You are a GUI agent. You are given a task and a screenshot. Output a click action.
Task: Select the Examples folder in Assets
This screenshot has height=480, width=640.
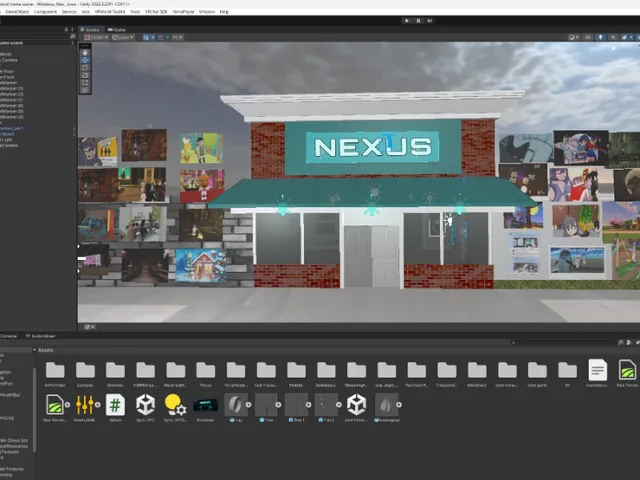point(85,374)
